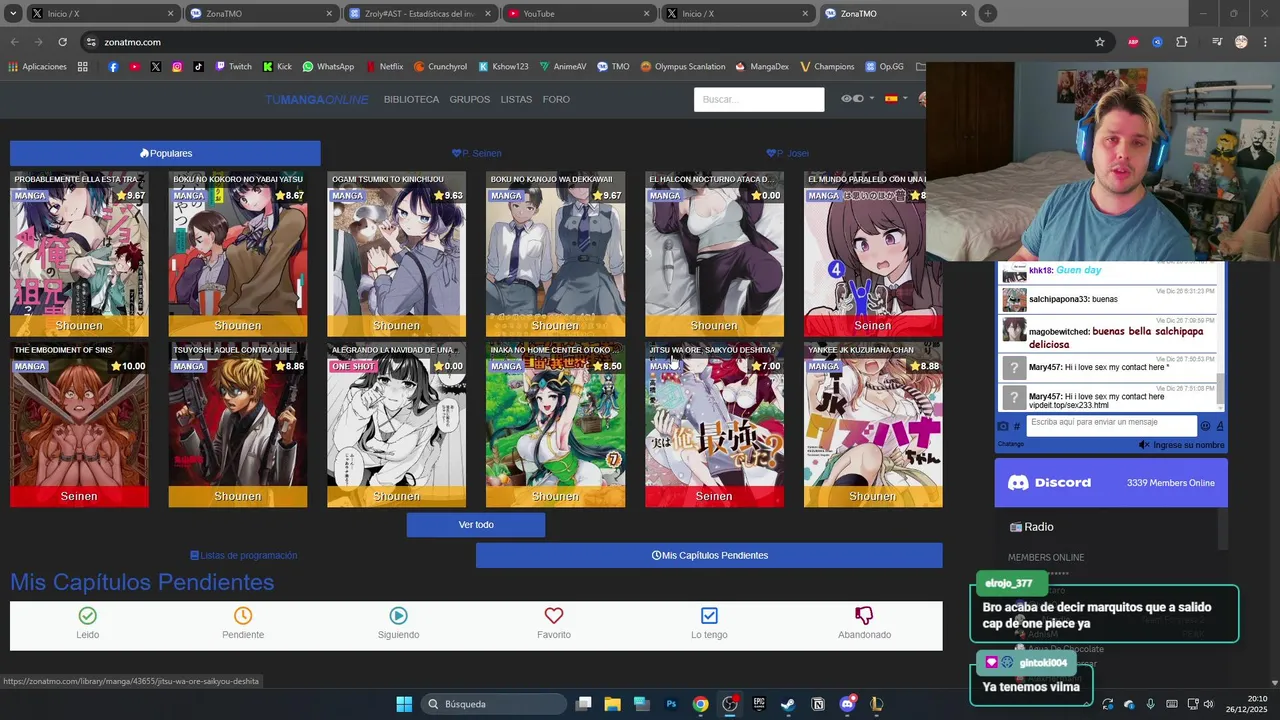Reload the page with the refresh icon
The image size is (1280, 720).
coord(62,42)
